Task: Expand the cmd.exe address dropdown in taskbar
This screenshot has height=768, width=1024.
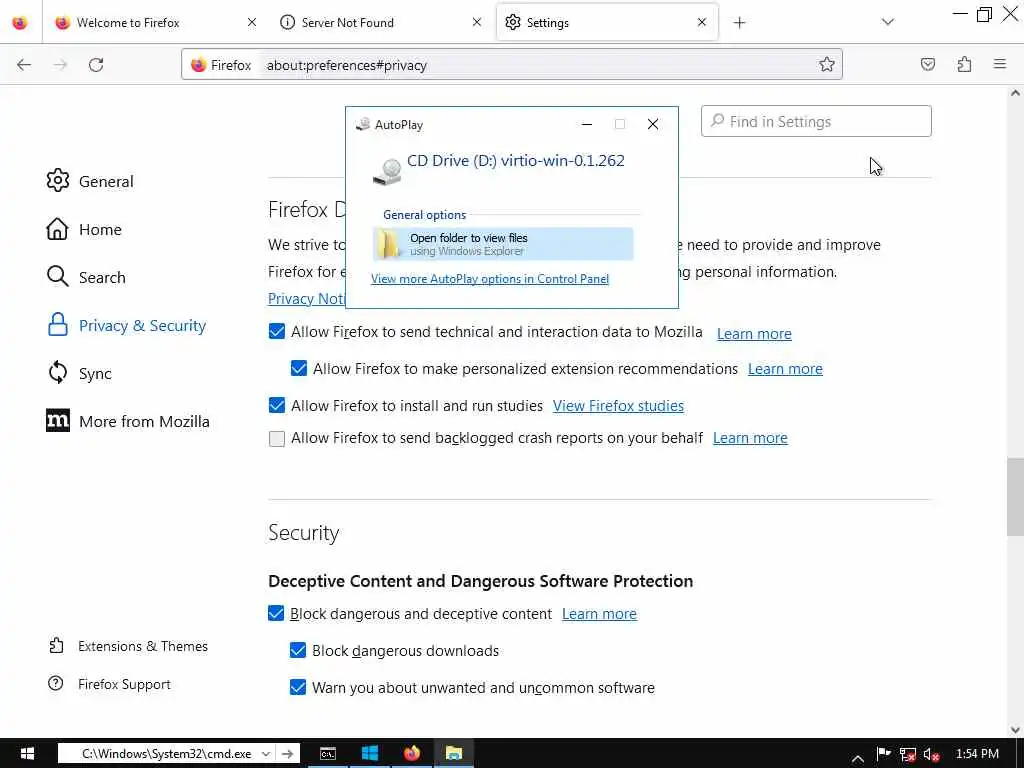Action: tap(266, 754)
